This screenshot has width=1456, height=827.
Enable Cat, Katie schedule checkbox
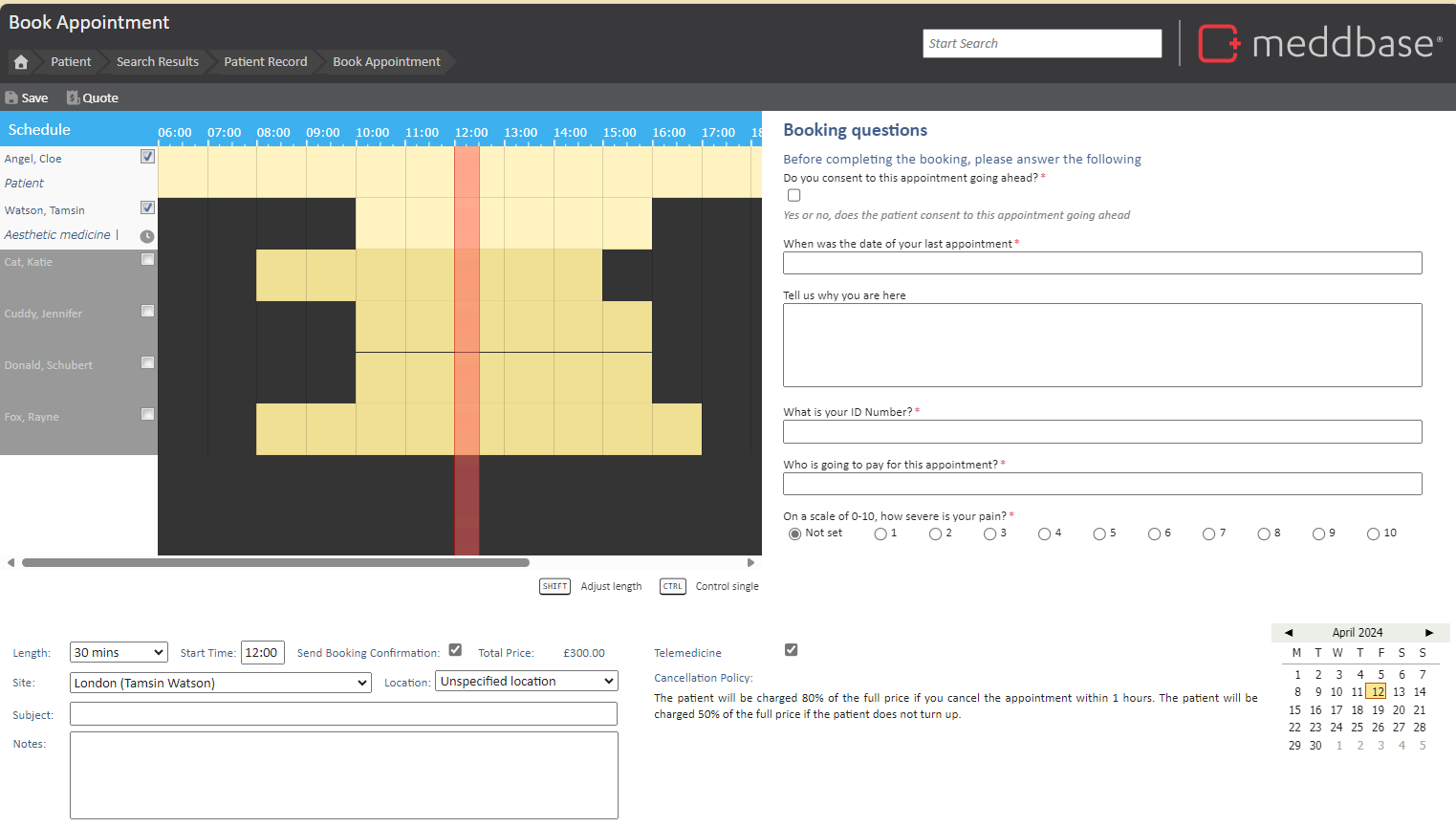click(x=147, y=259)
